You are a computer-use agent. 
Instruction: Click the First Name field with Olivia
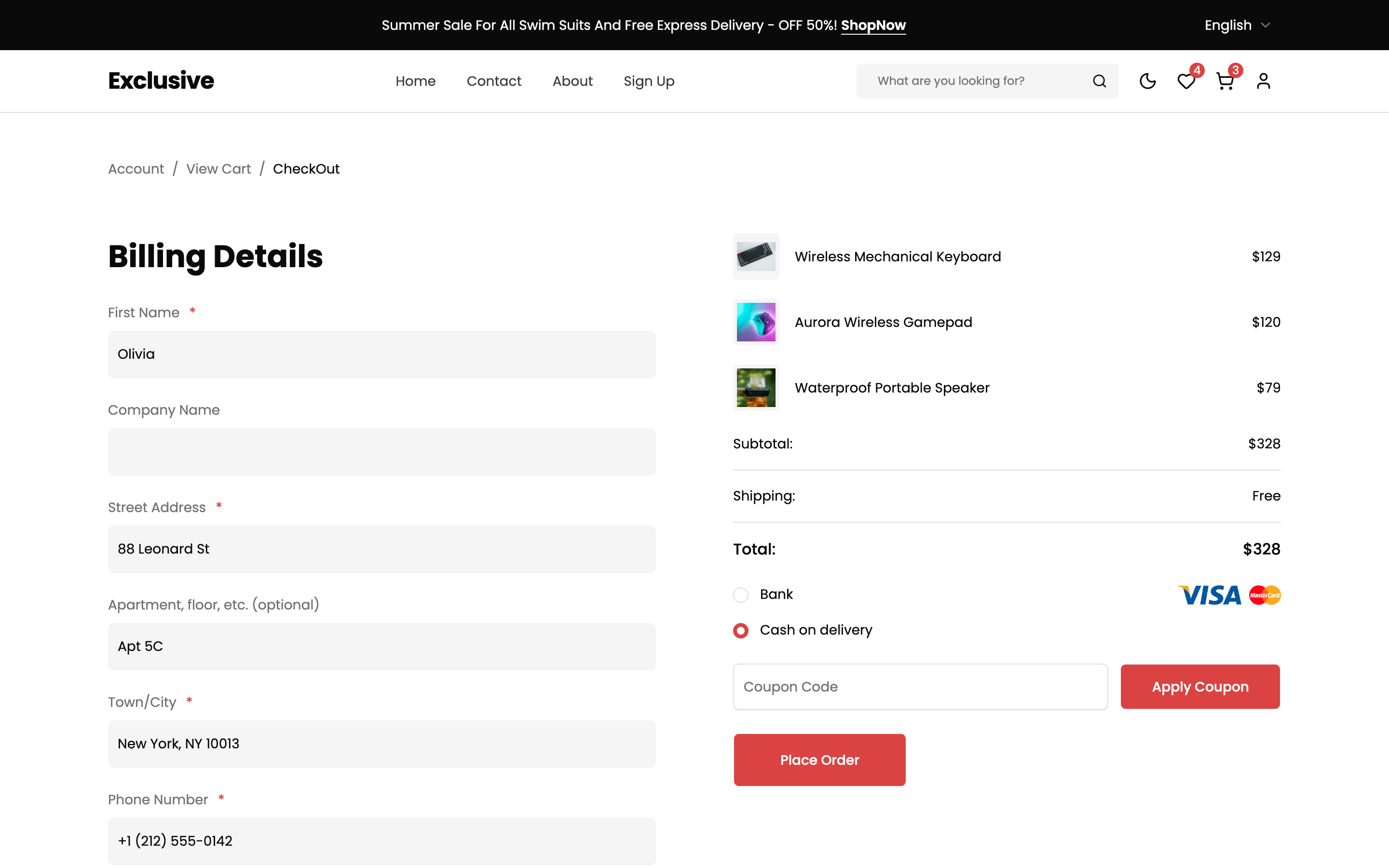coord(381,354)
